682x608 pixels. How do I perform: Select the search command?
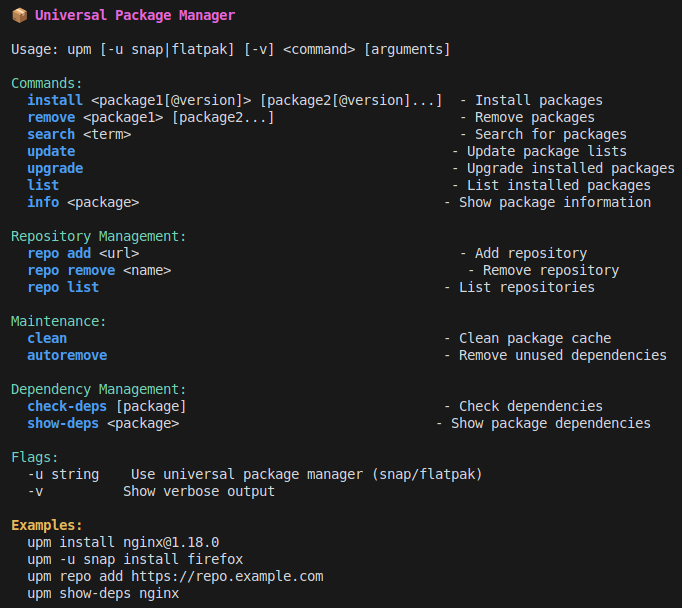tap(51, 134)
